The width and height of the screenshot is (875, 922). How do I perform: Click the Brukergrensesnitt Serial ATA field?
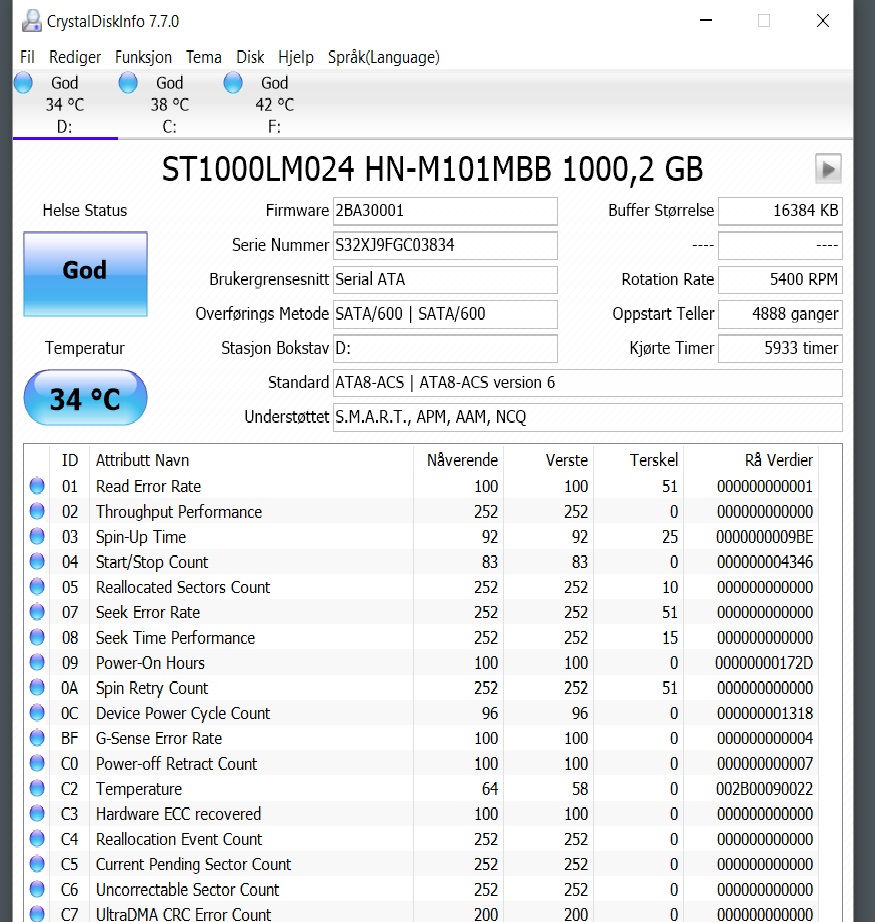coord(445,279)
